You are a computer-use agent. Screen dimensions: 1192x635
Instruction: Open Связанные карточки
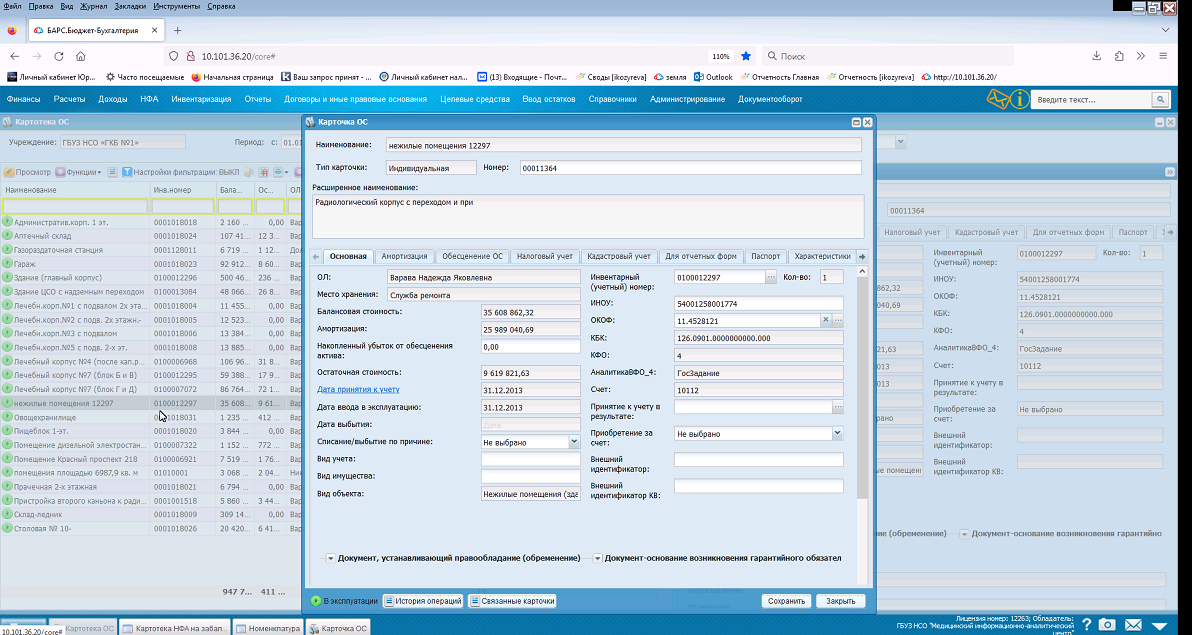click(x=512, y=601)
